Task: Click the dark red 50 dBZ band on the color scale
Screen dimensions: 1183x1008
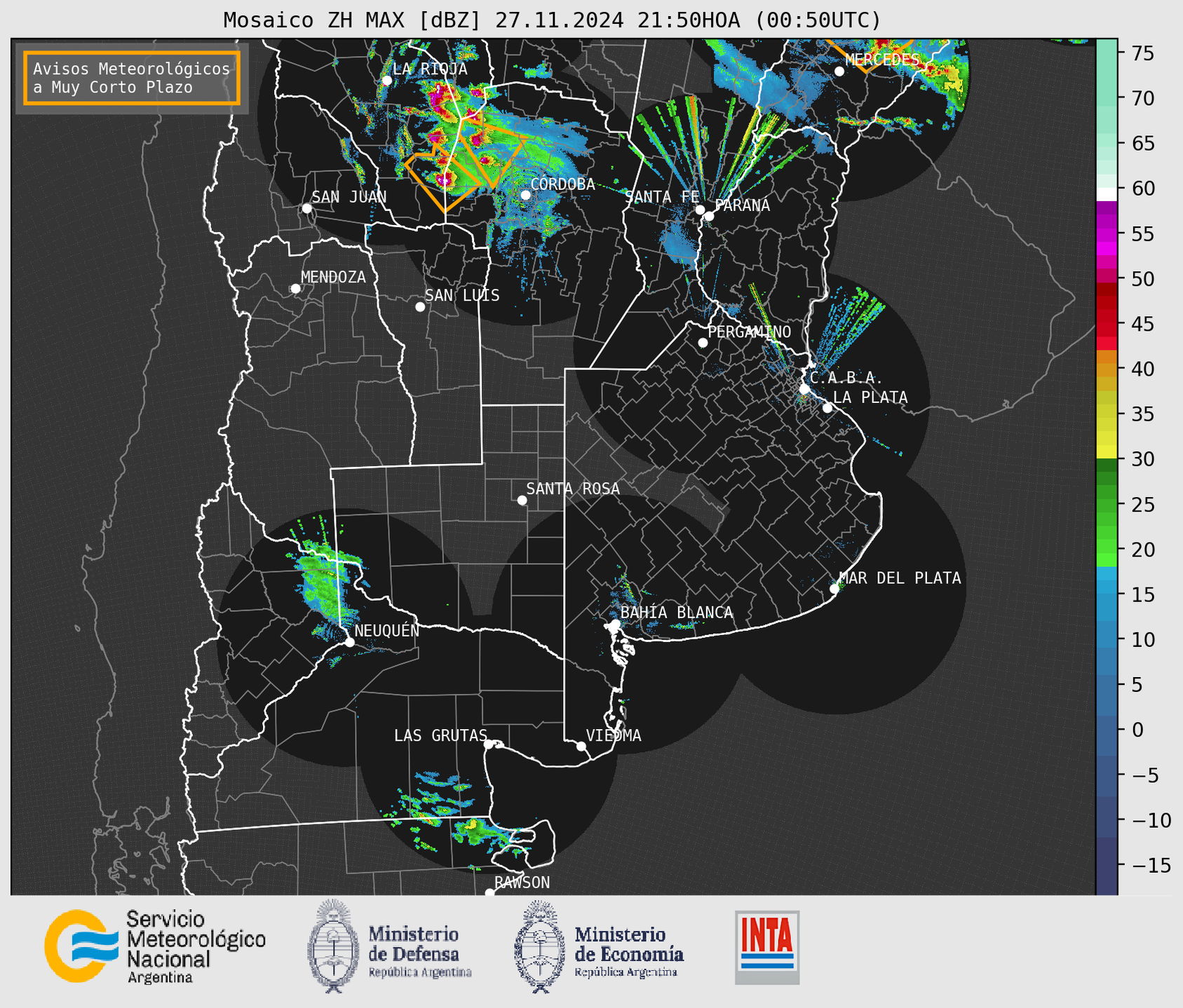Action: 1107,288
